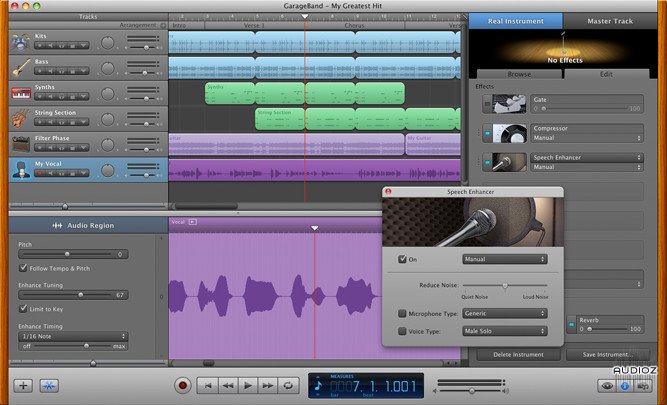Viewport: 667px width, 405px height.
Task: Toggle the Reverb effect on/off button
Action: [x=571, y=325]
